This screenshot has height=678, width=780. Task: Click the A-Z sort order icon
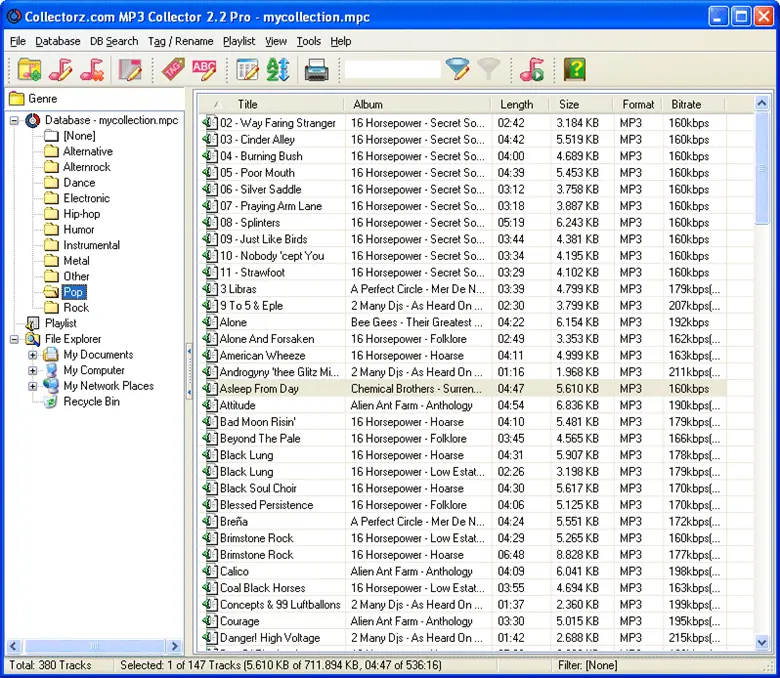[277, 69]
